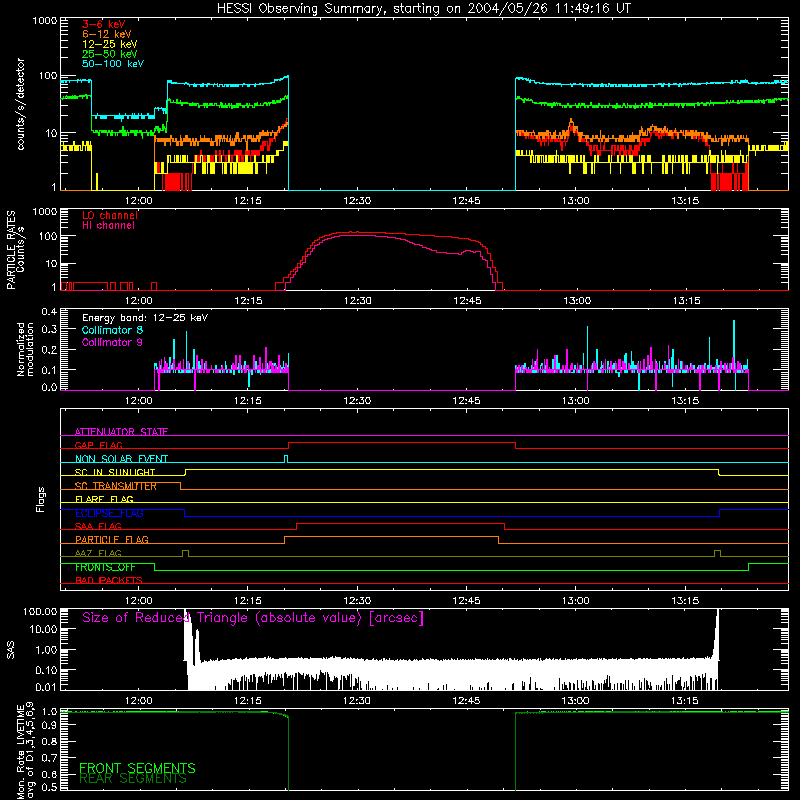The height and width of the screenshot is (800, 800).
Task: Click 12:00 time label under Flags panel
Action: [x=139, y=601]
